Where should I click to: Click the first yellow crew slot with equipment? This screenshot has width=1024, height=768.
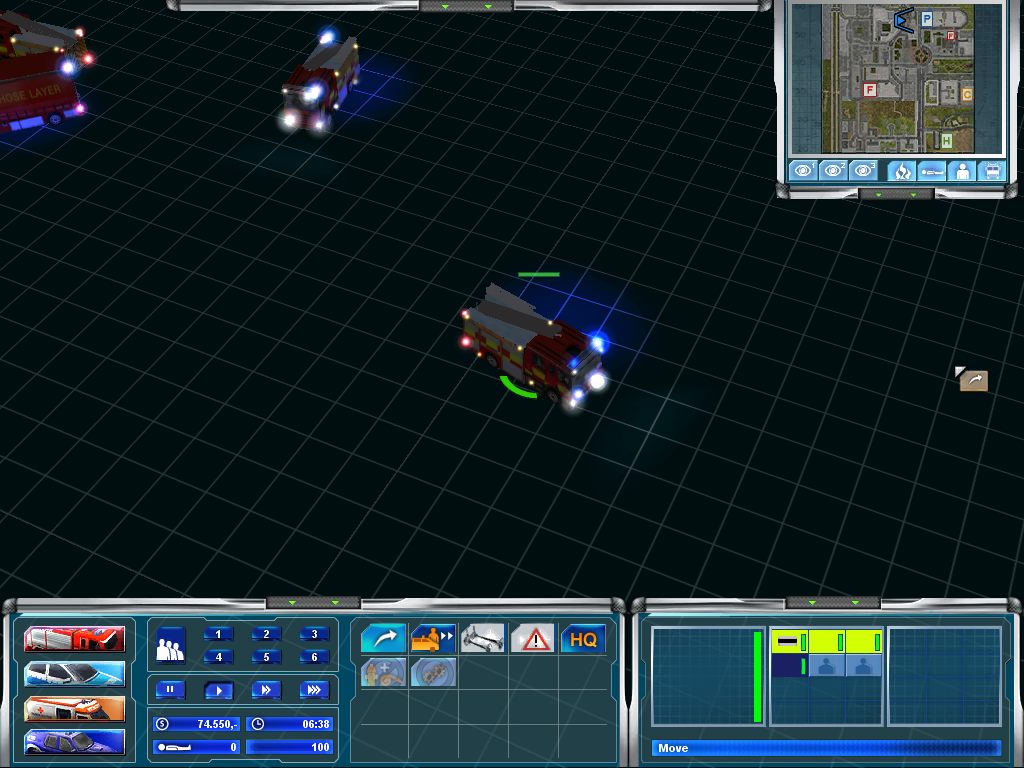(x=790, y=641)
